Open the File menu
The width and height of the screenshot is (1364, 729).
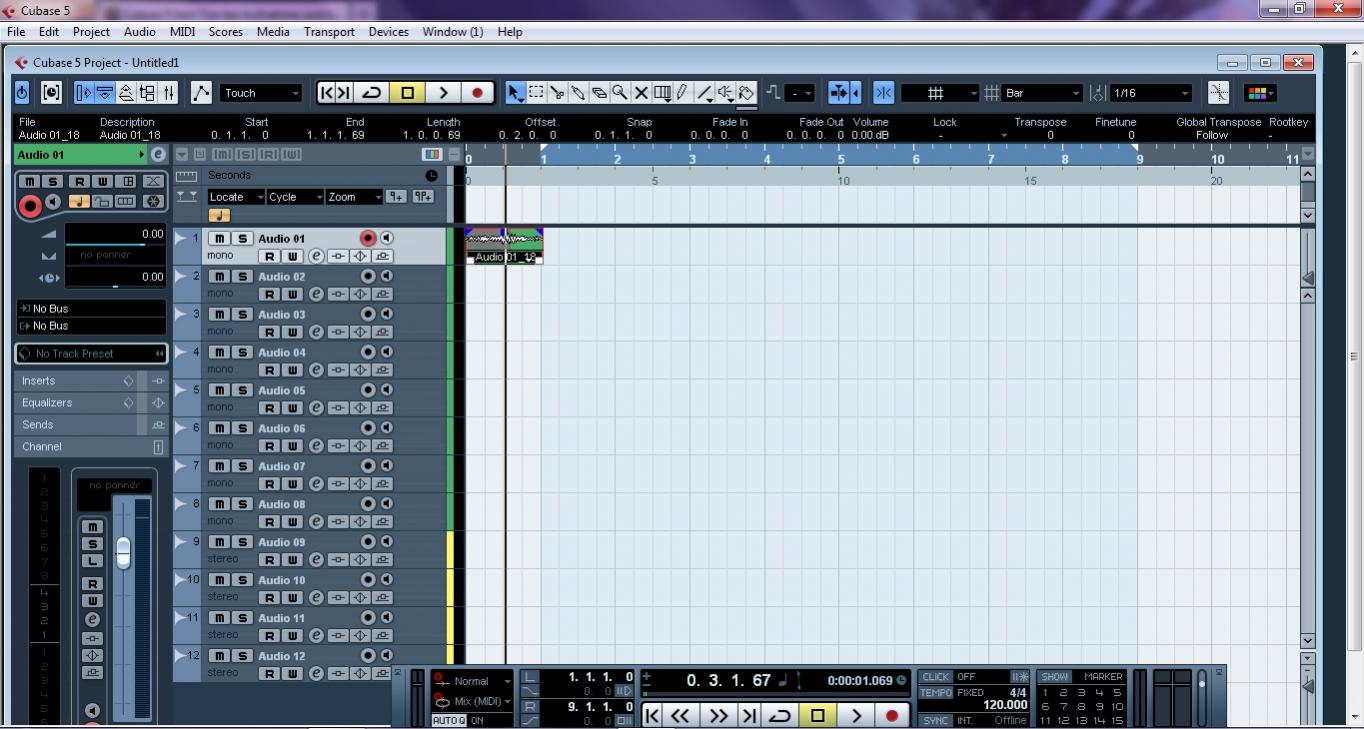click(16, 32)
